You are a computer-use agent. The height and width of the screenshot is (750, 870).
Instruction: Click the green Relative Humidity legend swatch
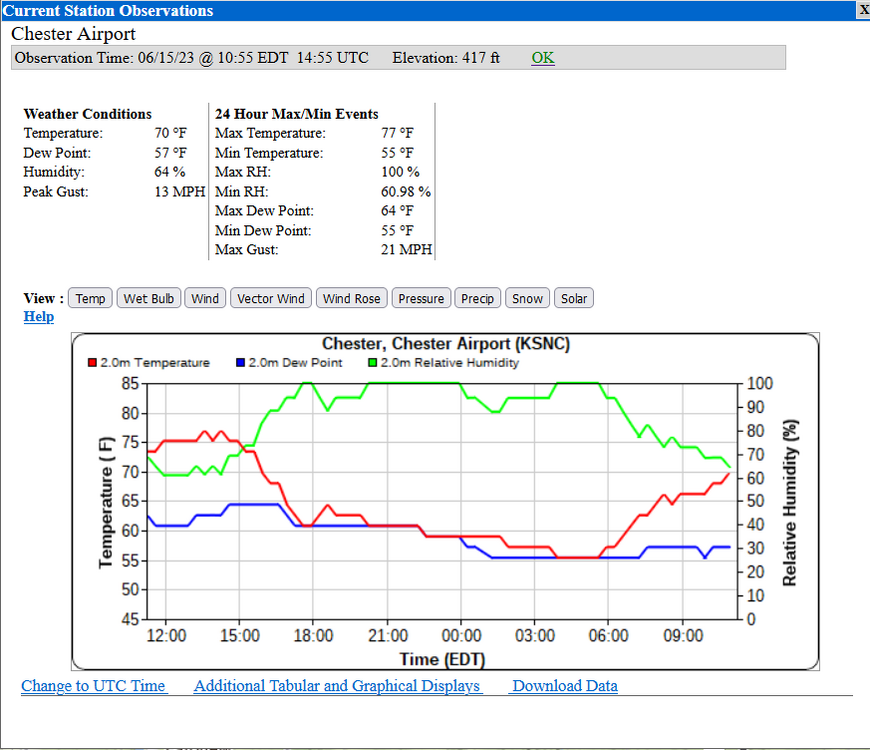click(372, 363)
